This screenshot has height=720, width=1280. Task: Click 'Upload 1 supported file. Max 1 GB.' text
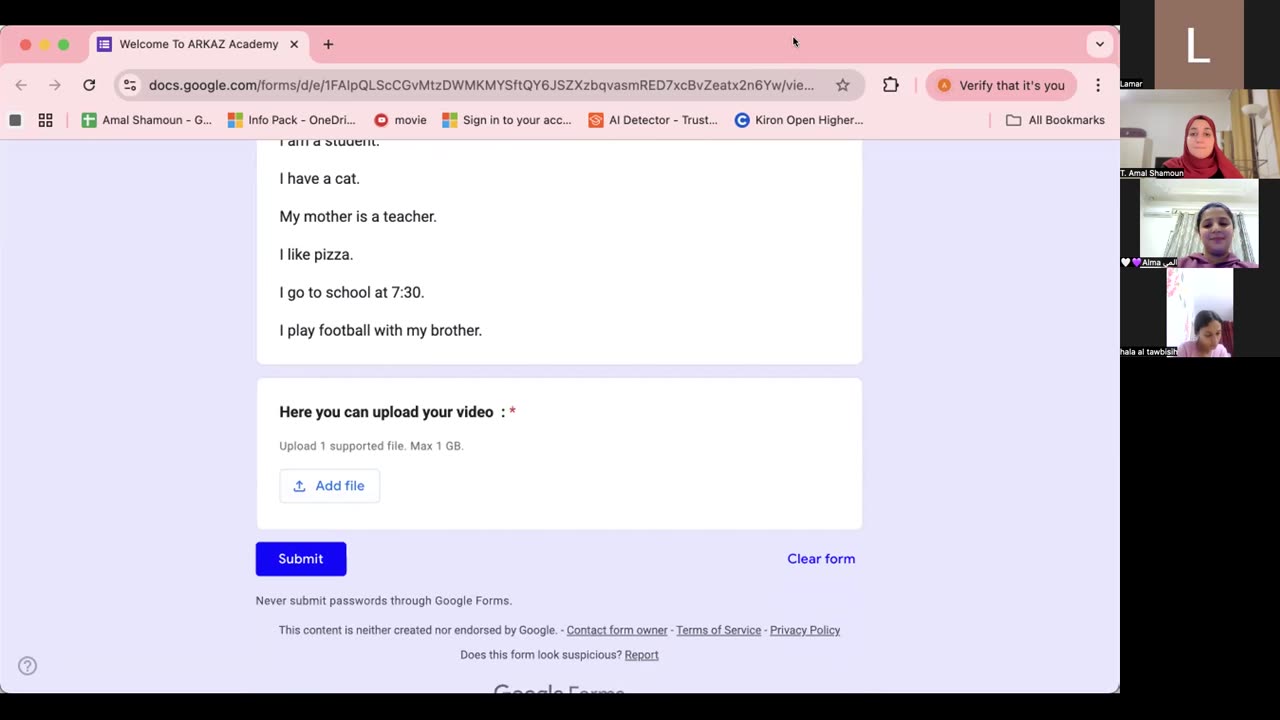pos(371,446)
